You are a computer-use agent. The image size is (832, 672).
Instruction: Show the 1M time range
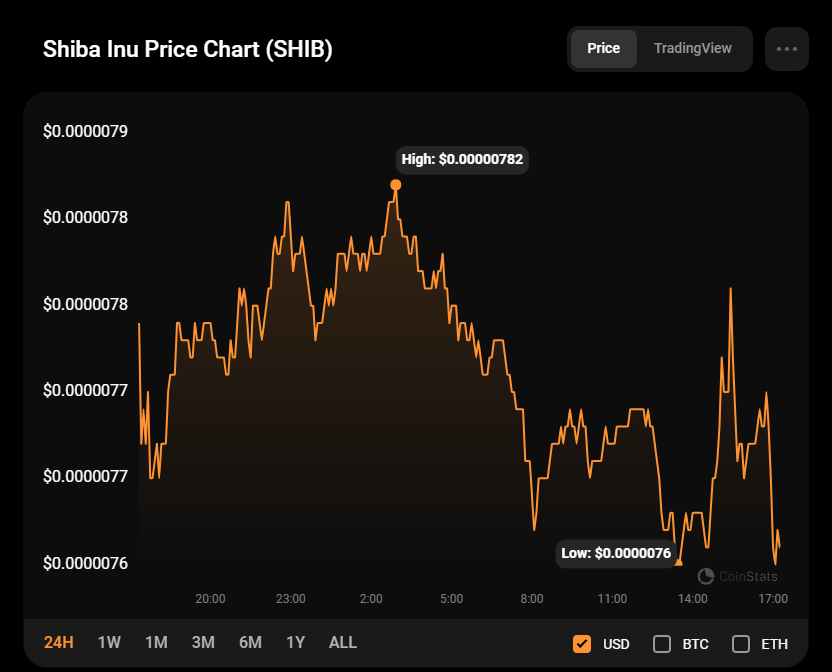coord(156,642)
